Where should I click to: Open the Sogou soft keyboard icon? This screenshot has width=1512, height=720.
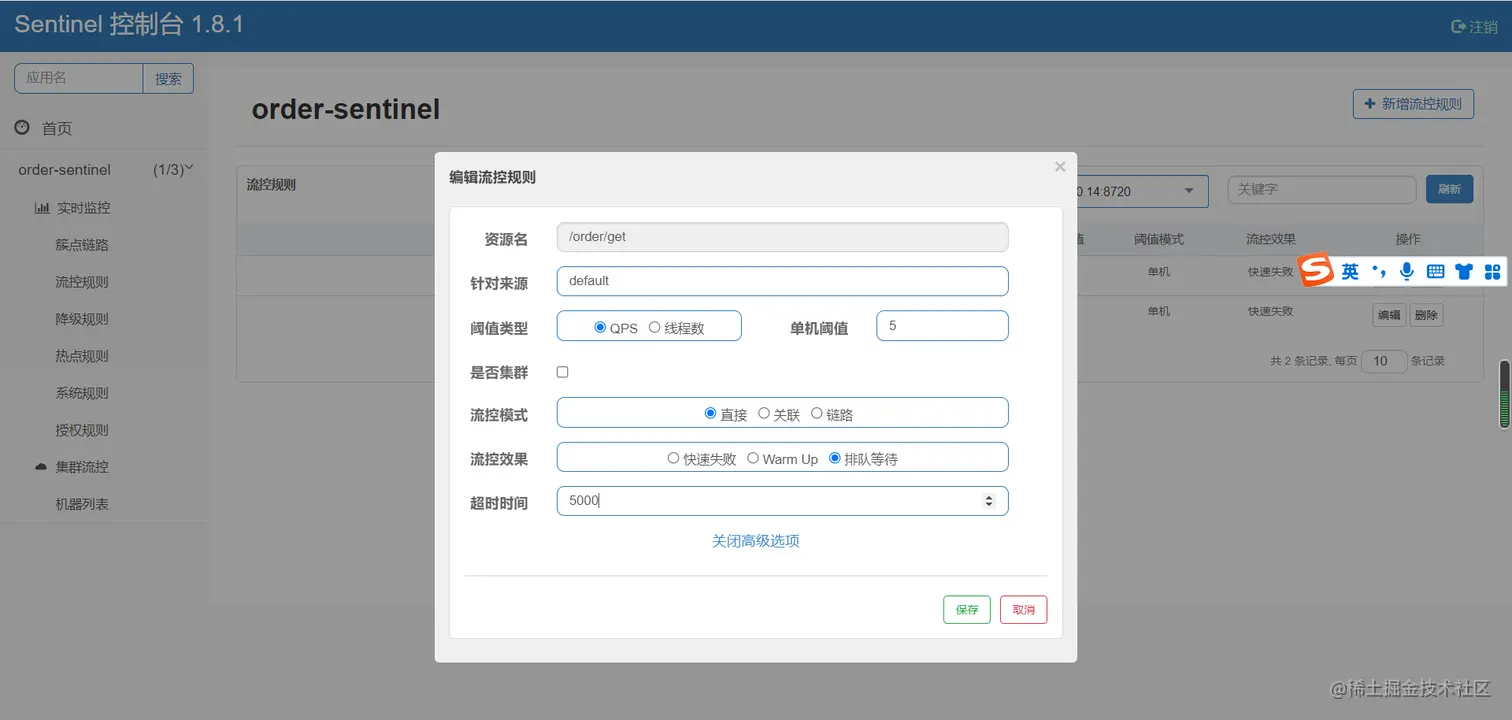pyautogui.click(x=1435, y=271)
